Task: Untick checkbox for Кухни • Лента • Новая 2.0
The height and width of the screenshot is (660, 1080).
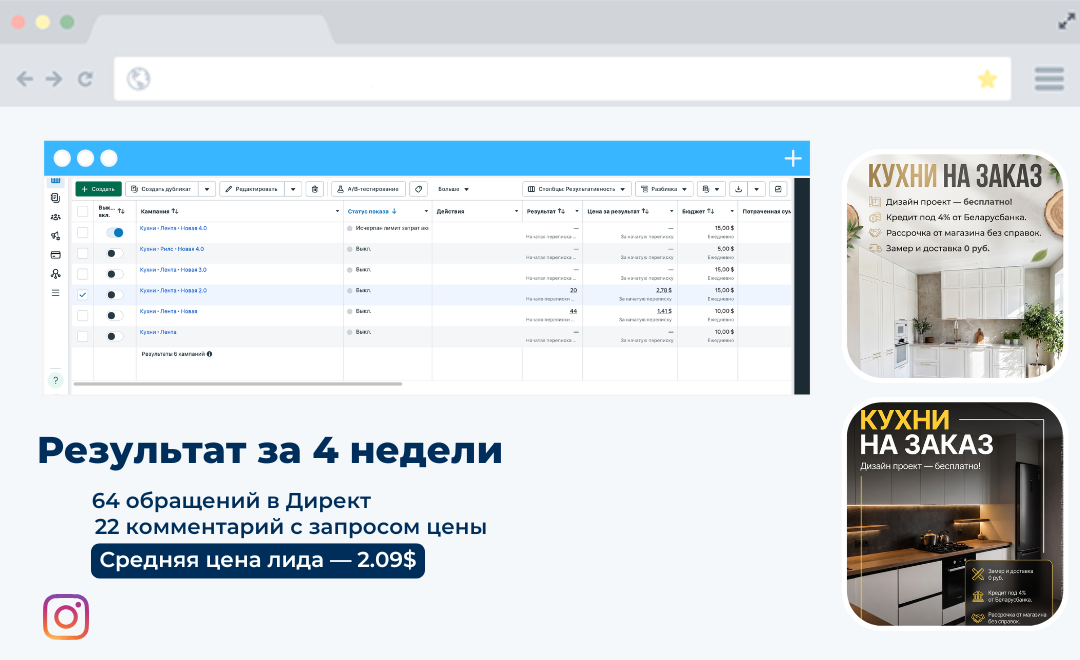Action: click(83, 295)
